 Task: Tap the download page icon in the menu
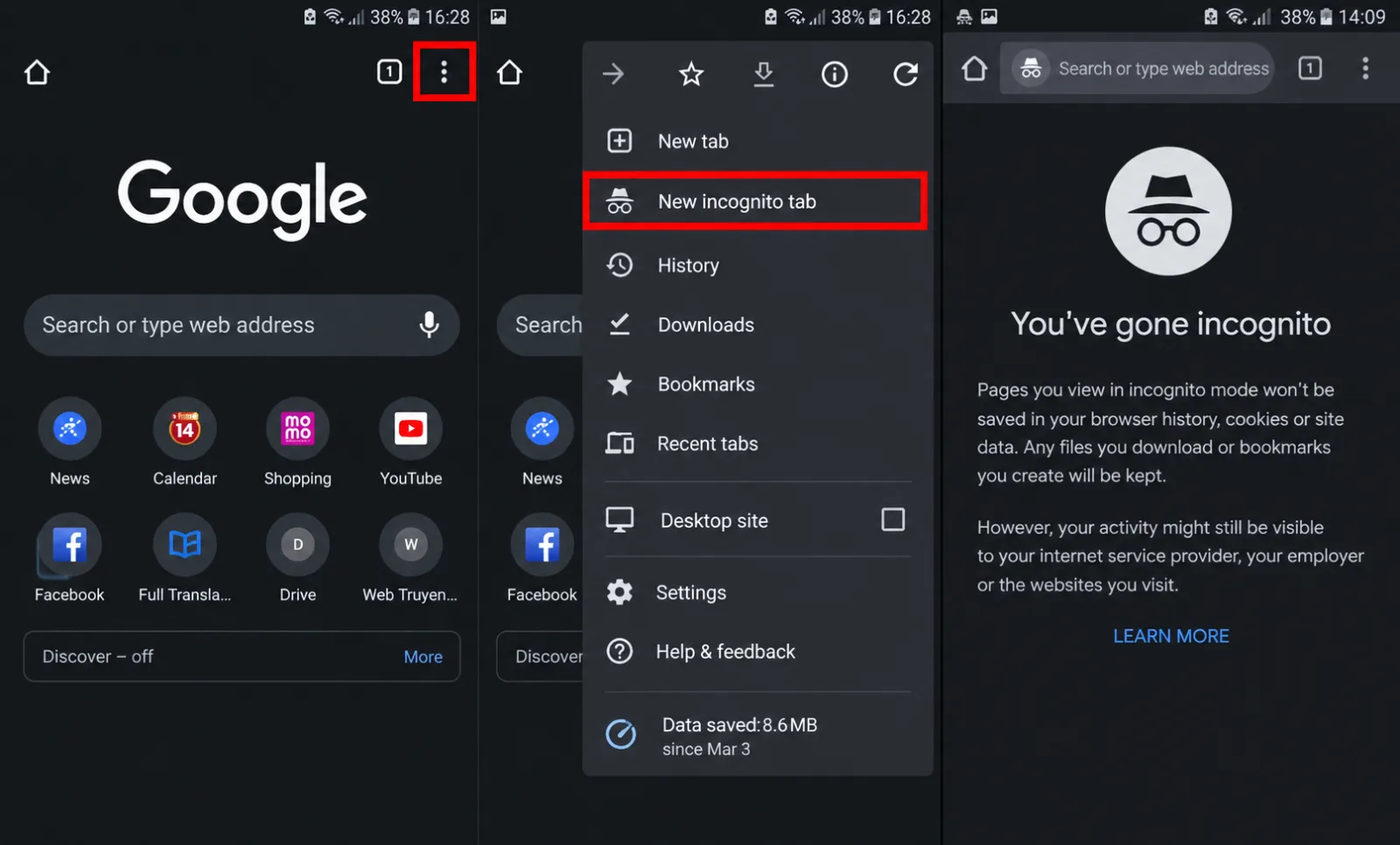[764, 74]
